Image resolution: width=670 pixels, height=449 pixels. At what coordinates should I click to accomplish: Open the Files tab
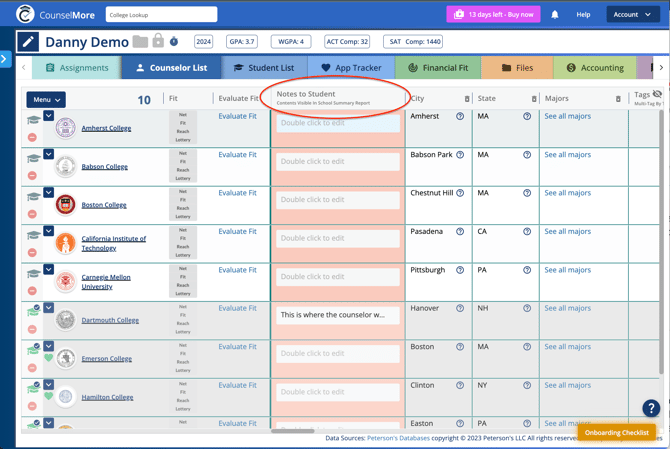click(x=517, y=68)
